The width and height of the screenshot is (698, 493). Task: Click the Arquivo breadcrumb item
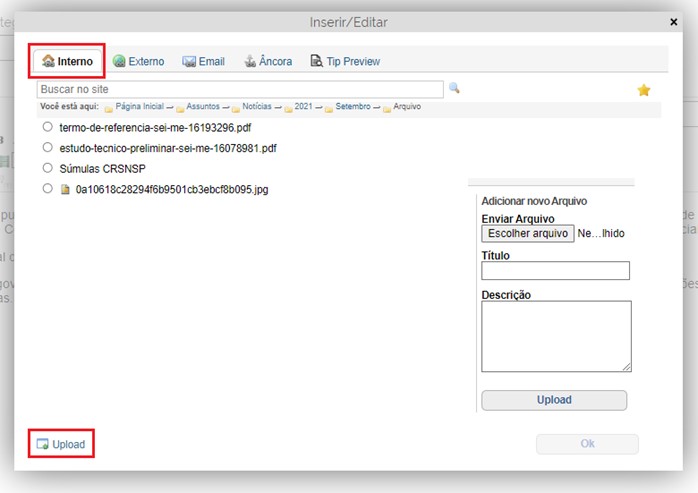[406, 106]
